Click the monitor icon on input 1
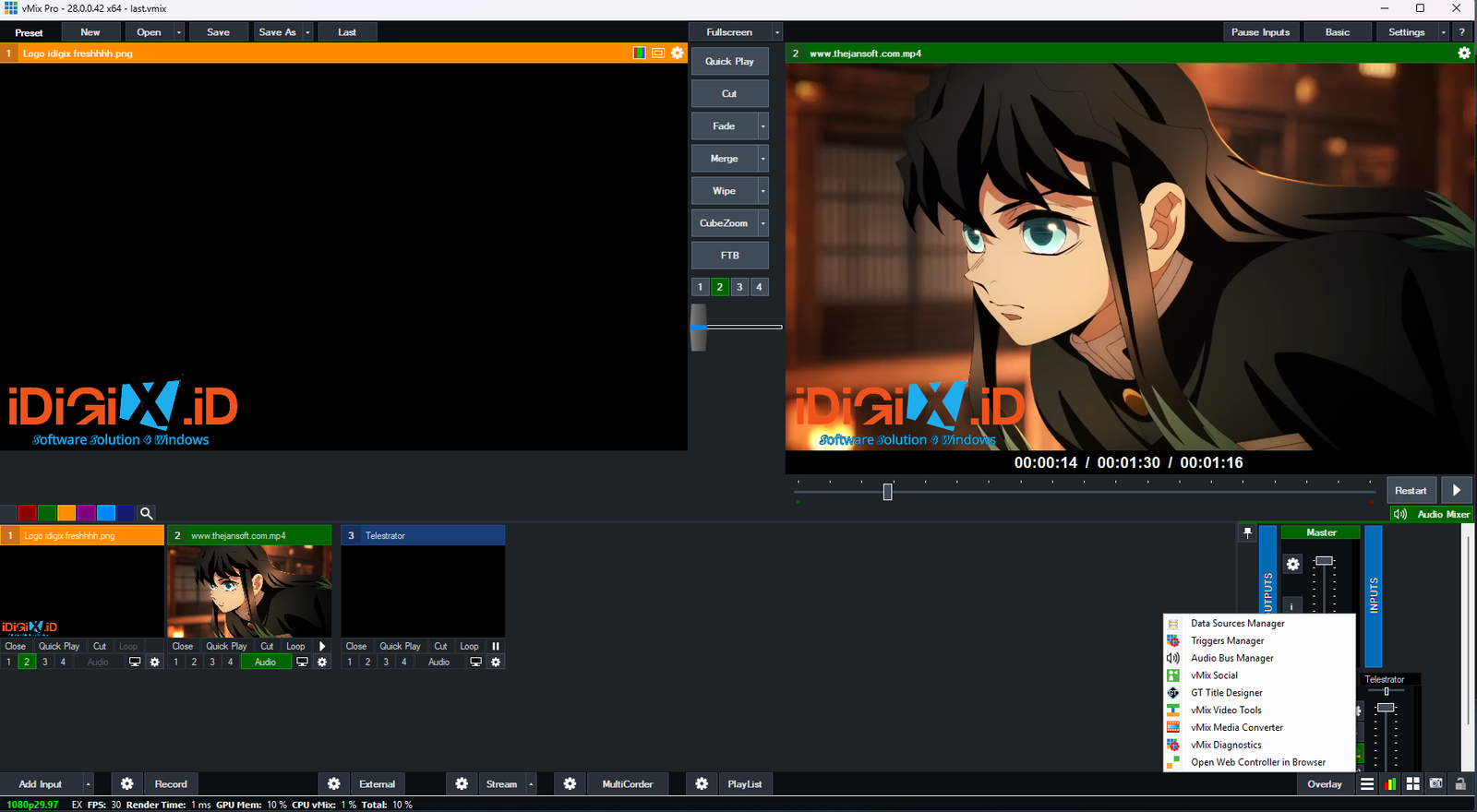This screenshot has height=812, width=1477. tap(135, 662)
